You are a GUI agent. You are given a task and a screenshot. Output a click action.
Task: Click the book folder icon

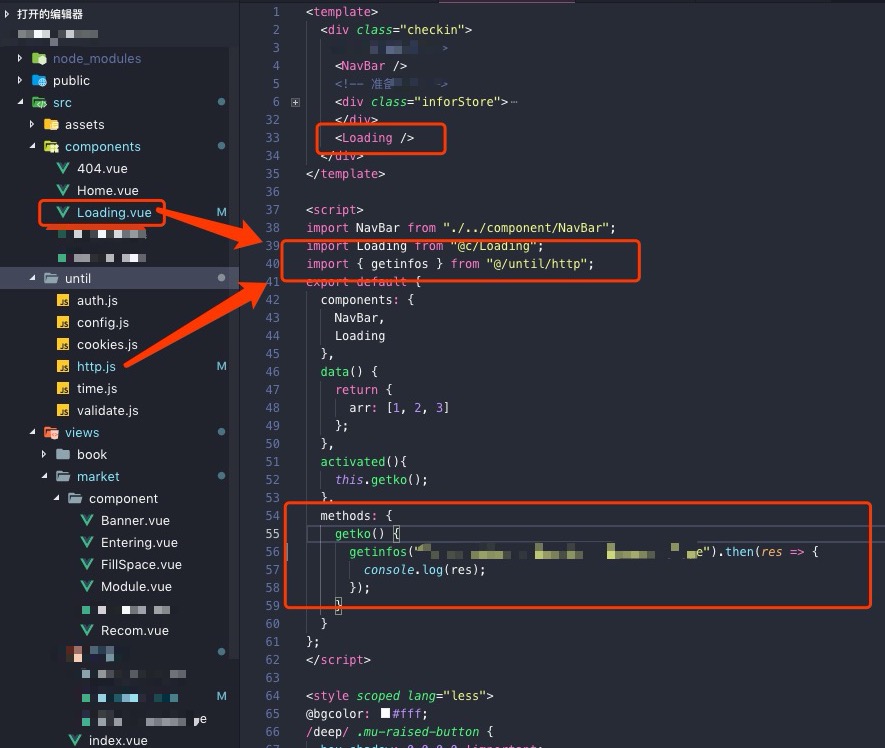tap(63, 454)
